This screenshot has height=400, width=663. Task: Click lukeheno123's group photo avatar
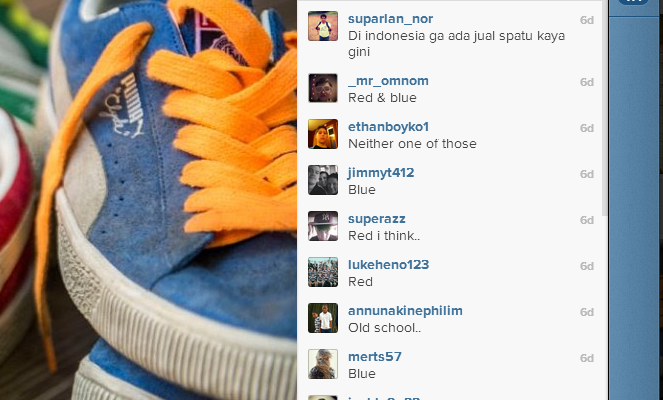[x=323, y=272]
